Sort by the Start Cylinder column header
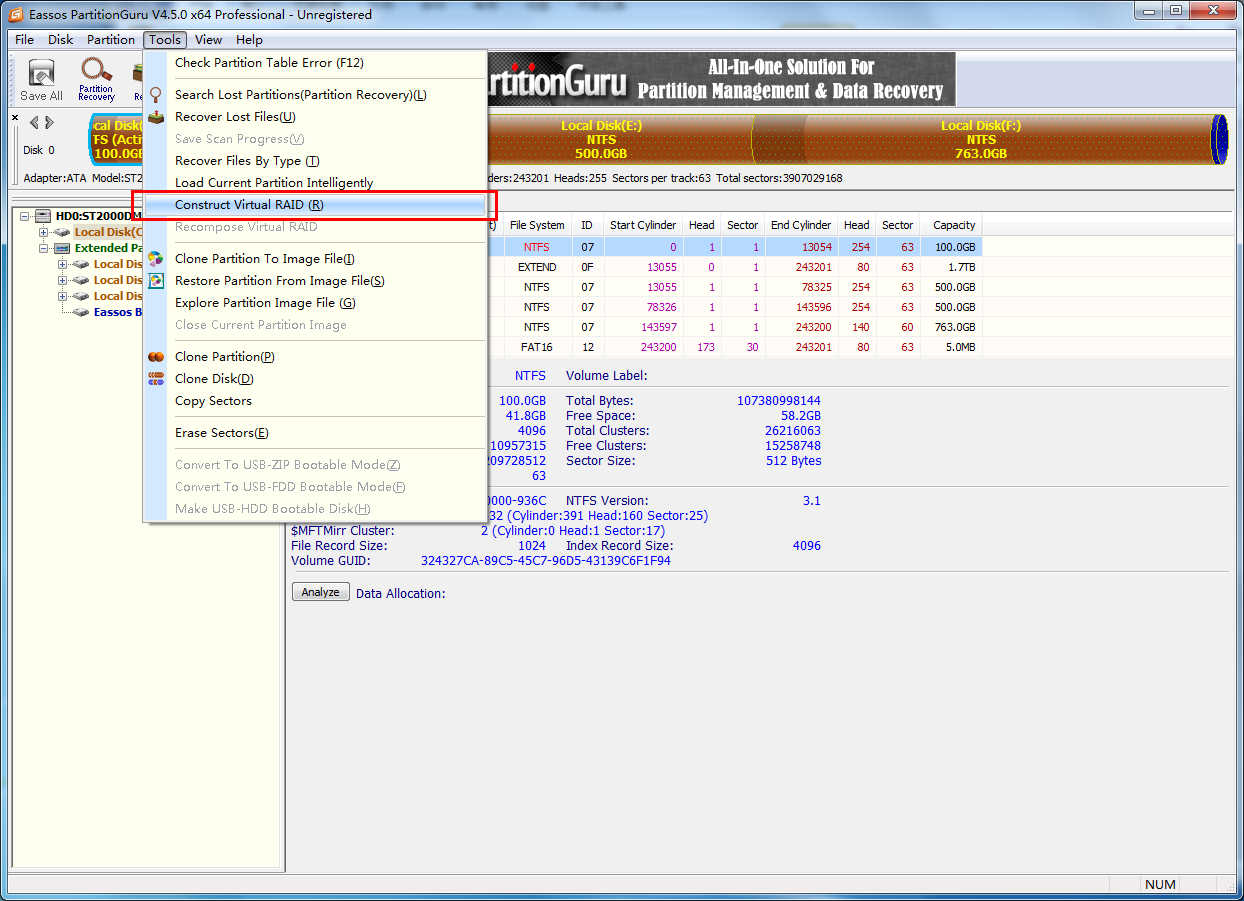 643,225
